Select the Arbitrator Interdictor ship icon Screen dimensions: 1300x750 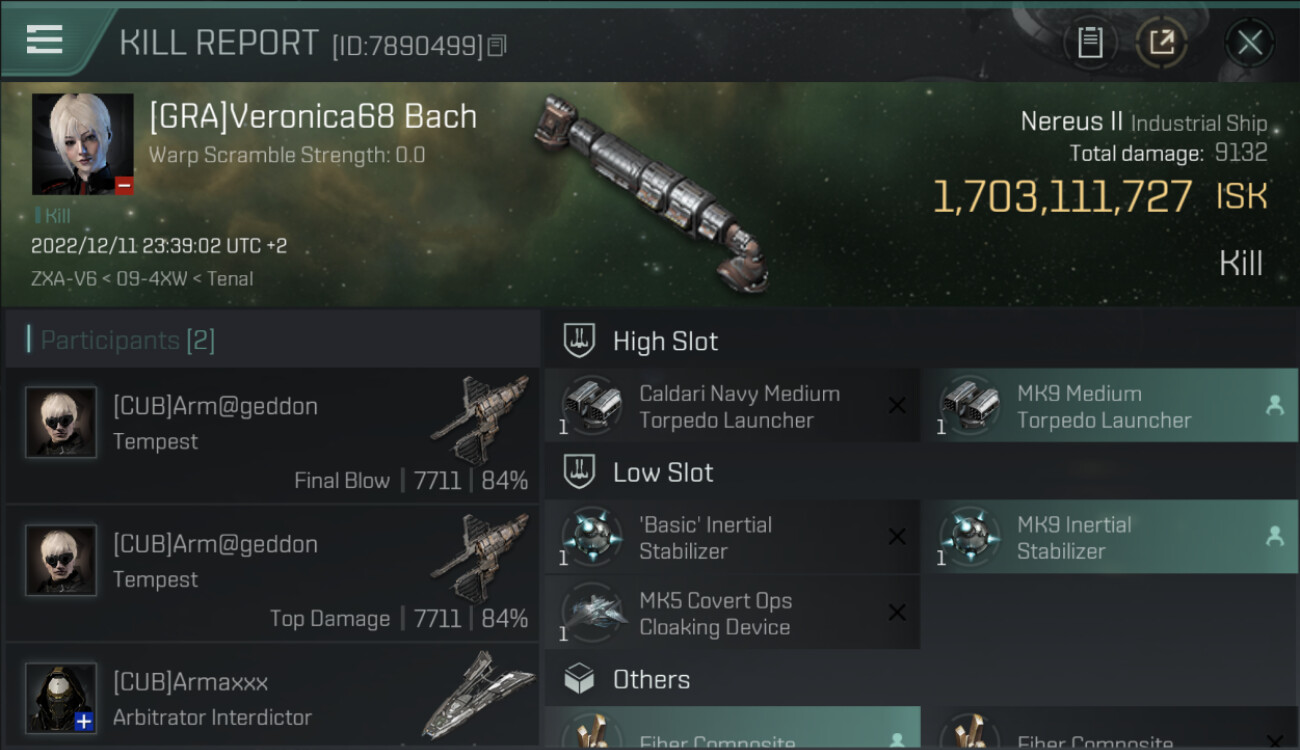point(478,695)
